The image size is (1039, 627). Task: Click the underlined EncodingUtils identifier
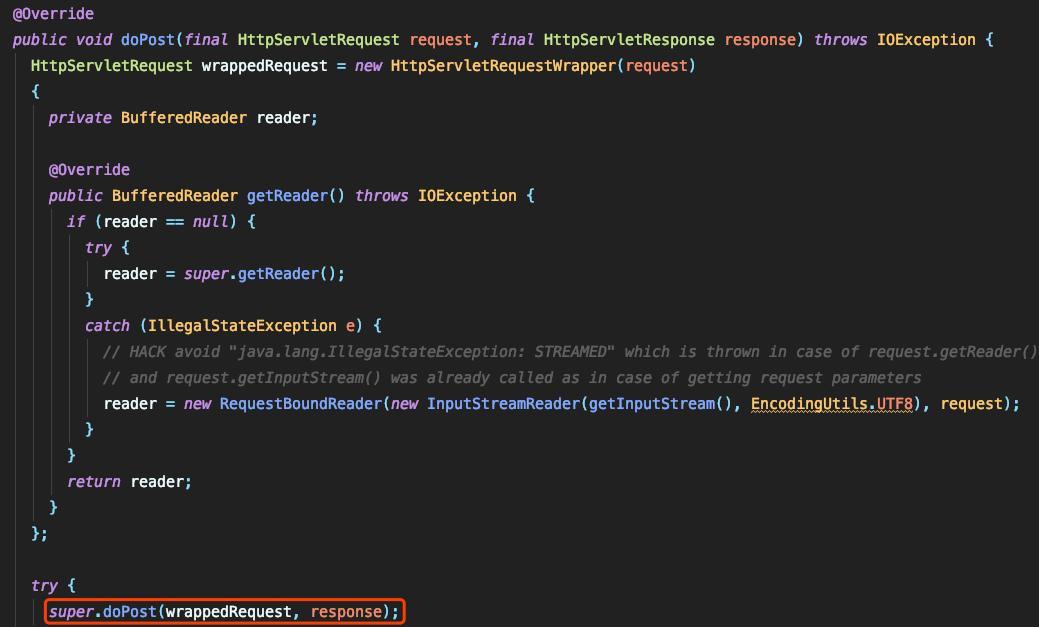click(x=809, y=404)
